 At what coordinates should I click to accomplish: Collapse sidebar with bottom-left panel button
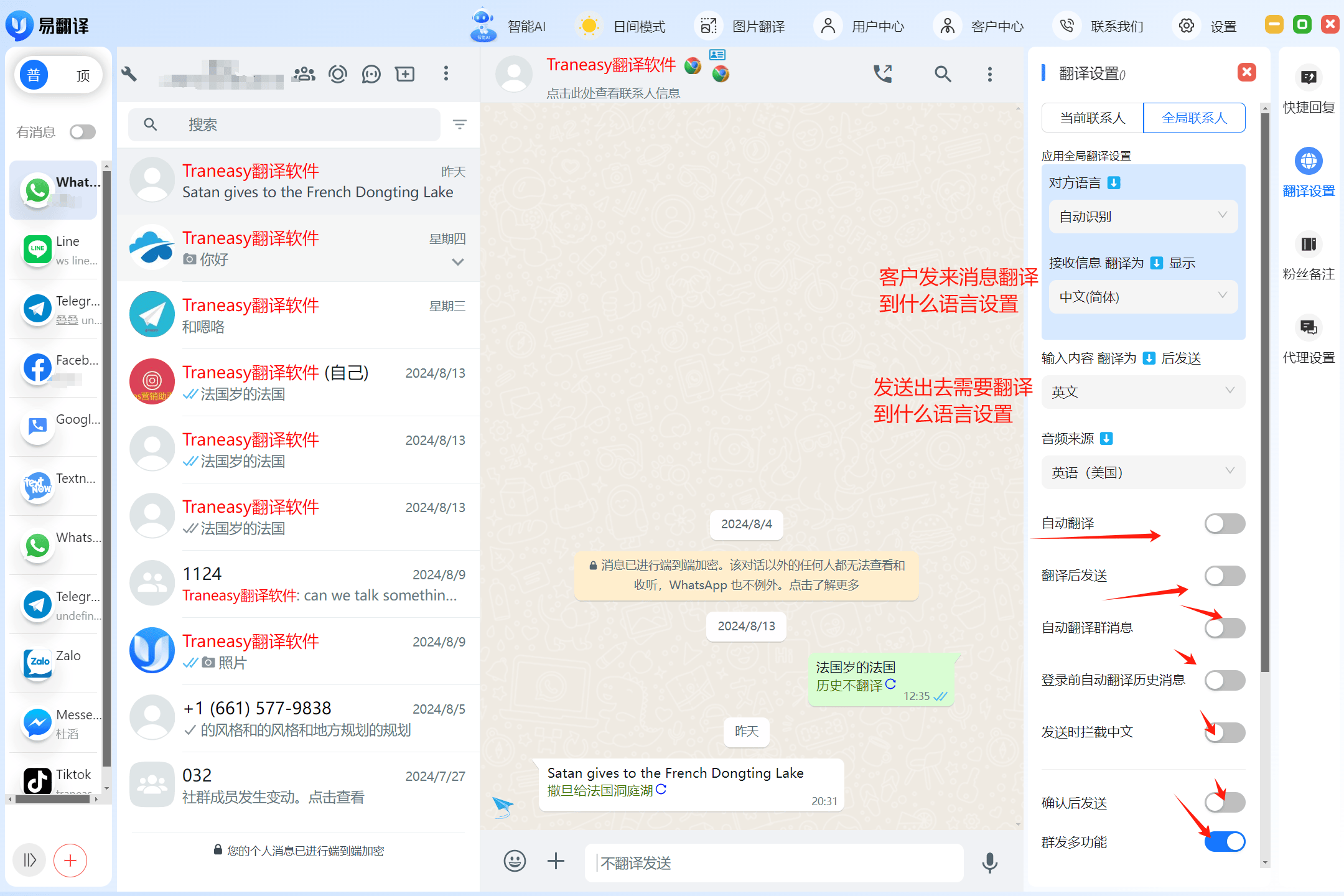29,860
